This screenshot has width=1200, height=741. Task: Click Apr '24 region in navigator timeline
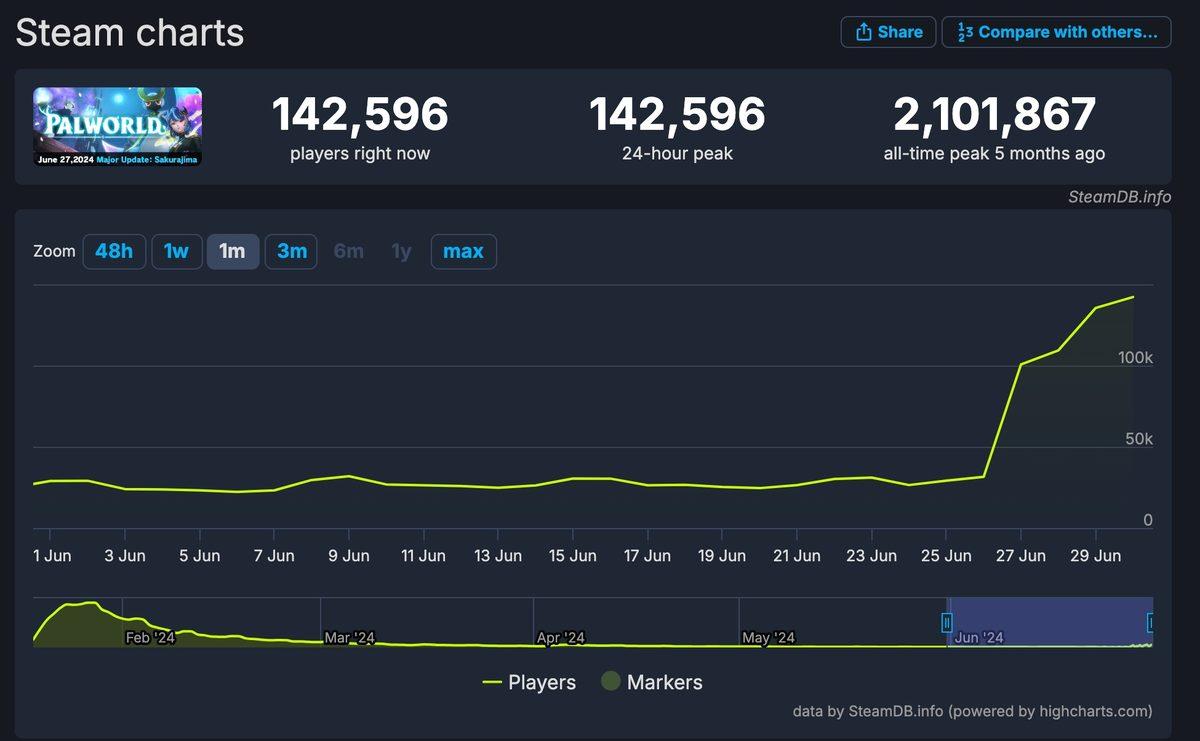point(561,637)
